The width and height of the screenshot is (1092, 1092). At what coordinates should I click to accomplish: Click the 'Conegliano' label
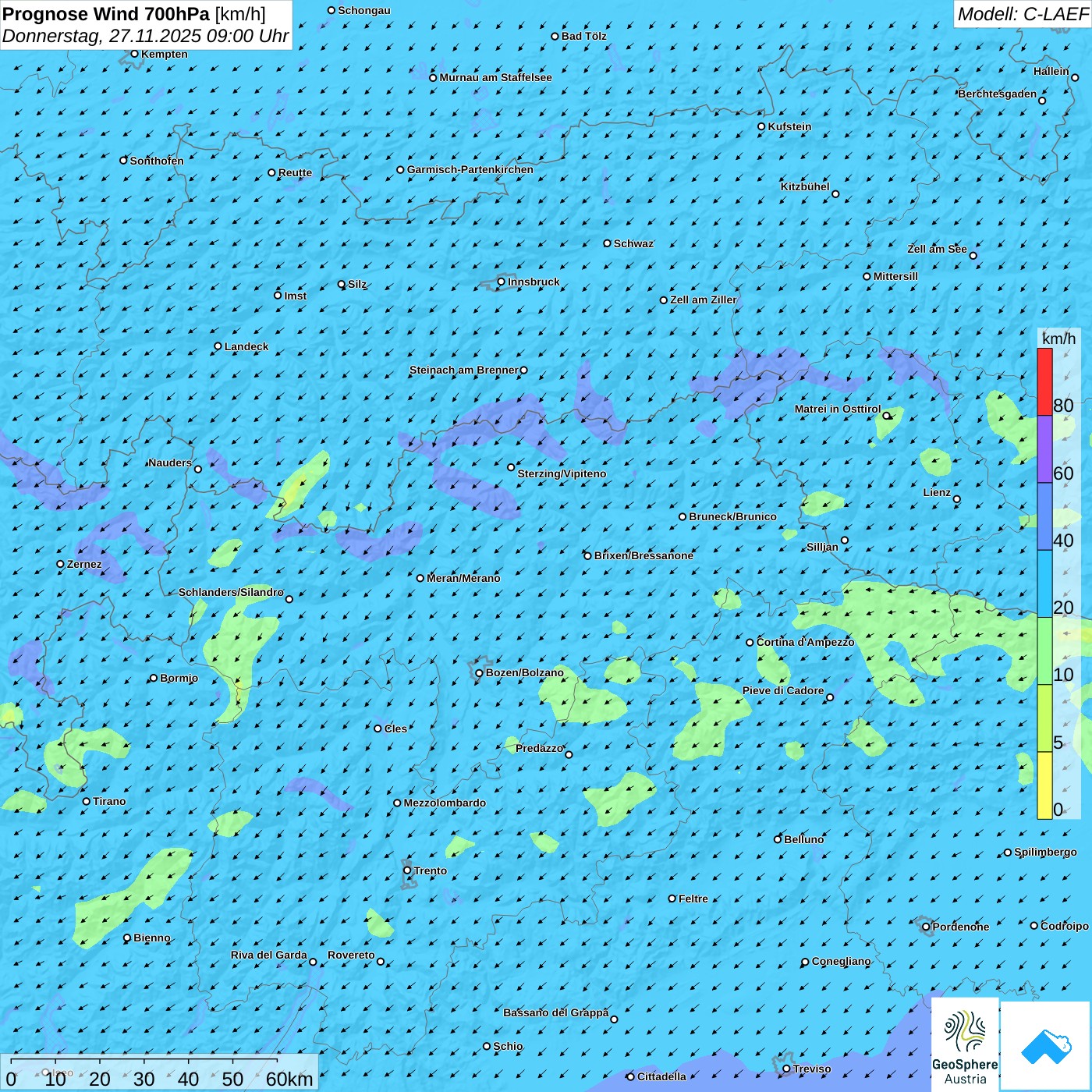841,962
